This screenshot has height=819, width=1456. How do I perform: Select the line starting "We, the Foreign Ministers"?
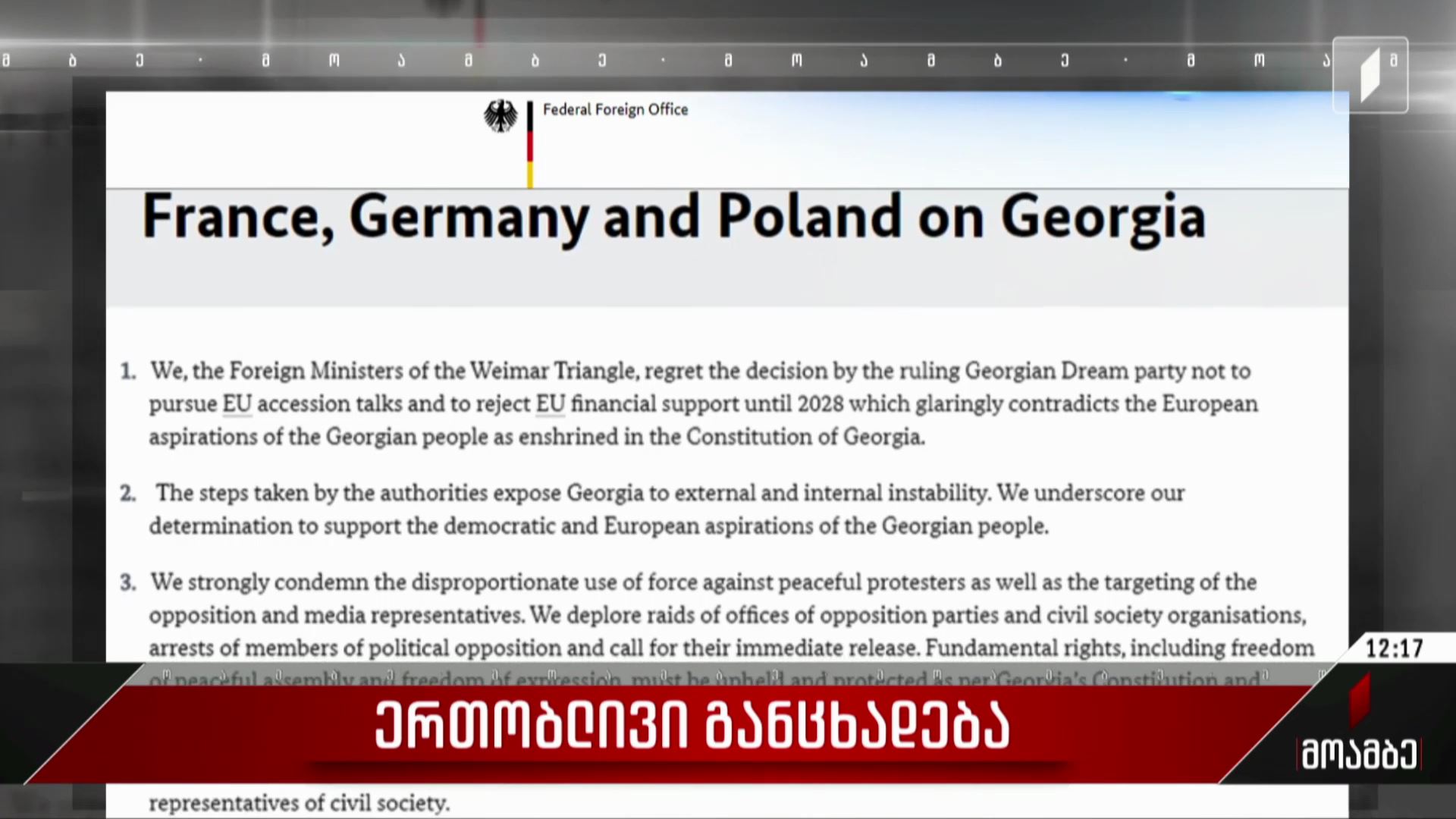(x=700, y=371)
